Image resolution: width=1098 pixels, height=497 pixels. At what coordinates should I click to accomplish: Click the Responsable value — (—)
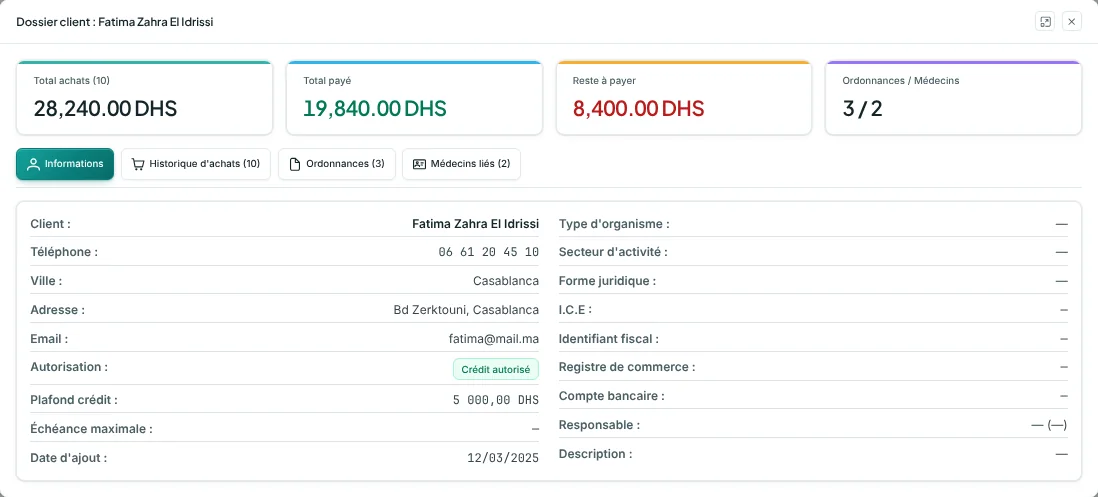(1049, 425)
